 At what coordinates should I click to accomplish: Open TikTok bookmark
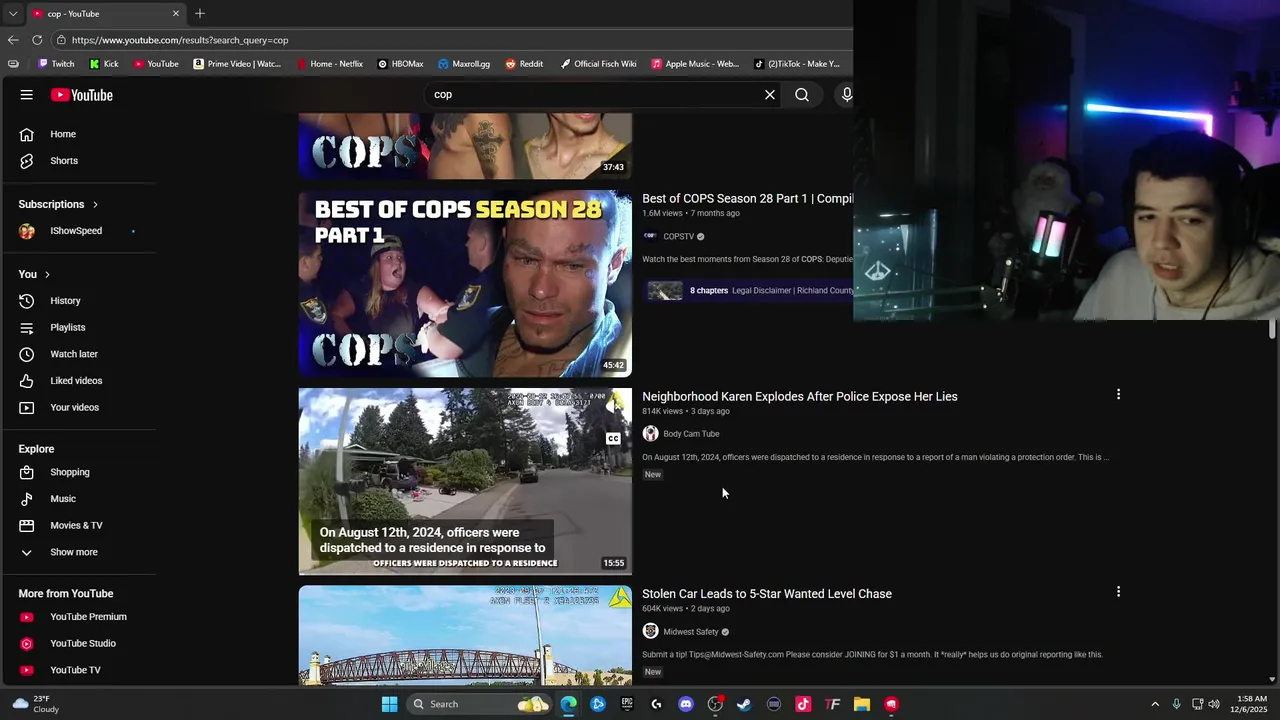(797, 64)
